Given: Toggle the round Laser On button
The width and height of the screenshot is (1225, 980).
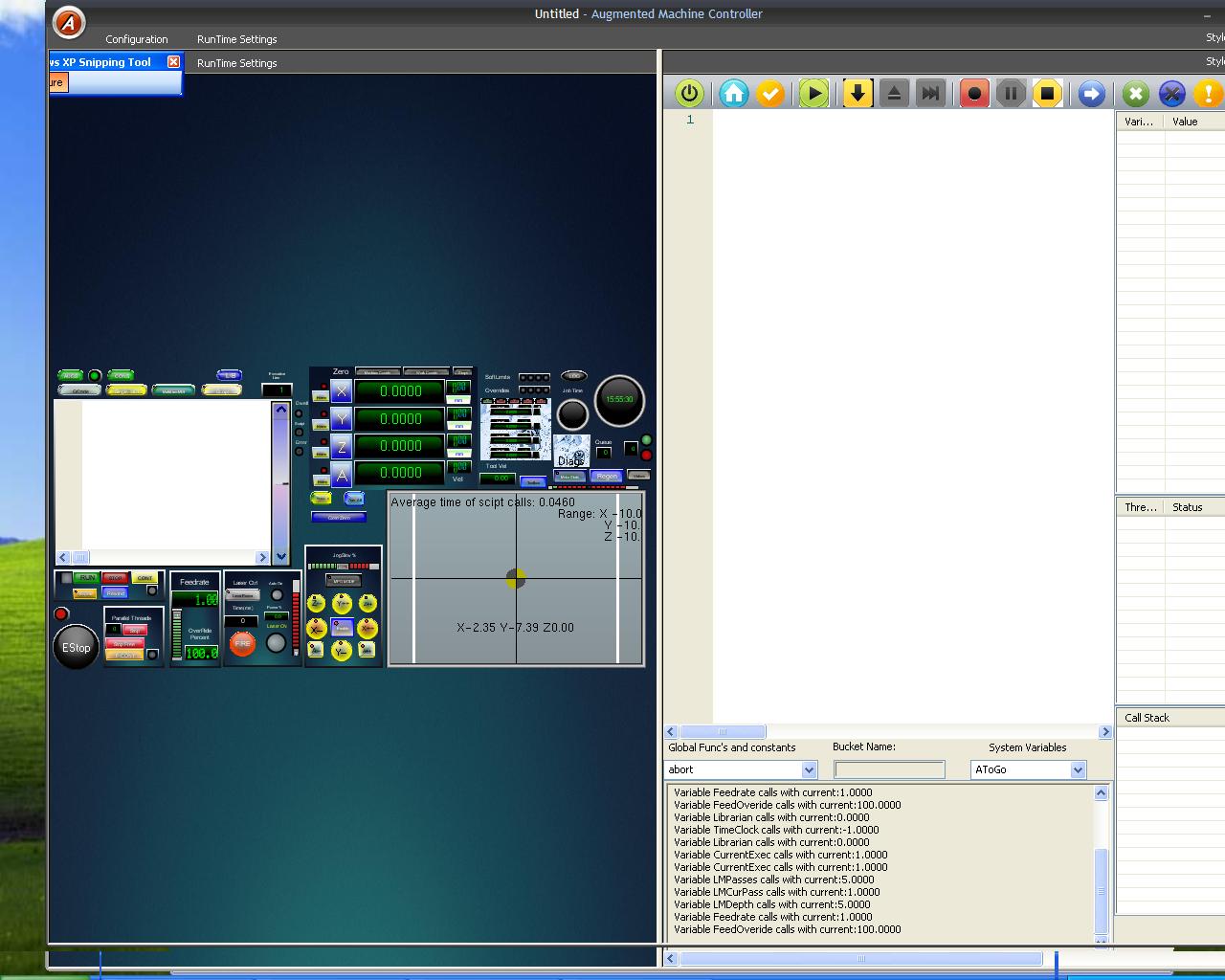Looking at the screenshot, I should [276, 643].
